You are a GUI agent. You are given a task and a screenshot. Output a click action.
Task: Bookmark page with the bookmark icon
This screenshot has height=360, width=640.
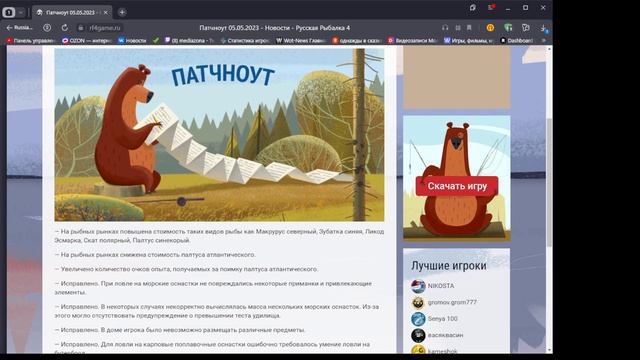pos(469,28)
